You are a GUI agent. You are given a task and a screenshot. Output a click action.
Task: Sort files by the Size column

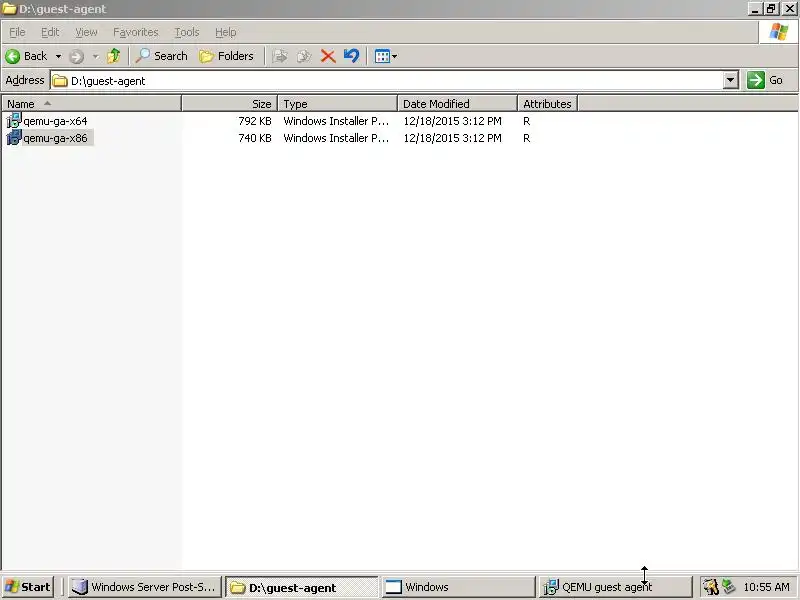point(230,104)
